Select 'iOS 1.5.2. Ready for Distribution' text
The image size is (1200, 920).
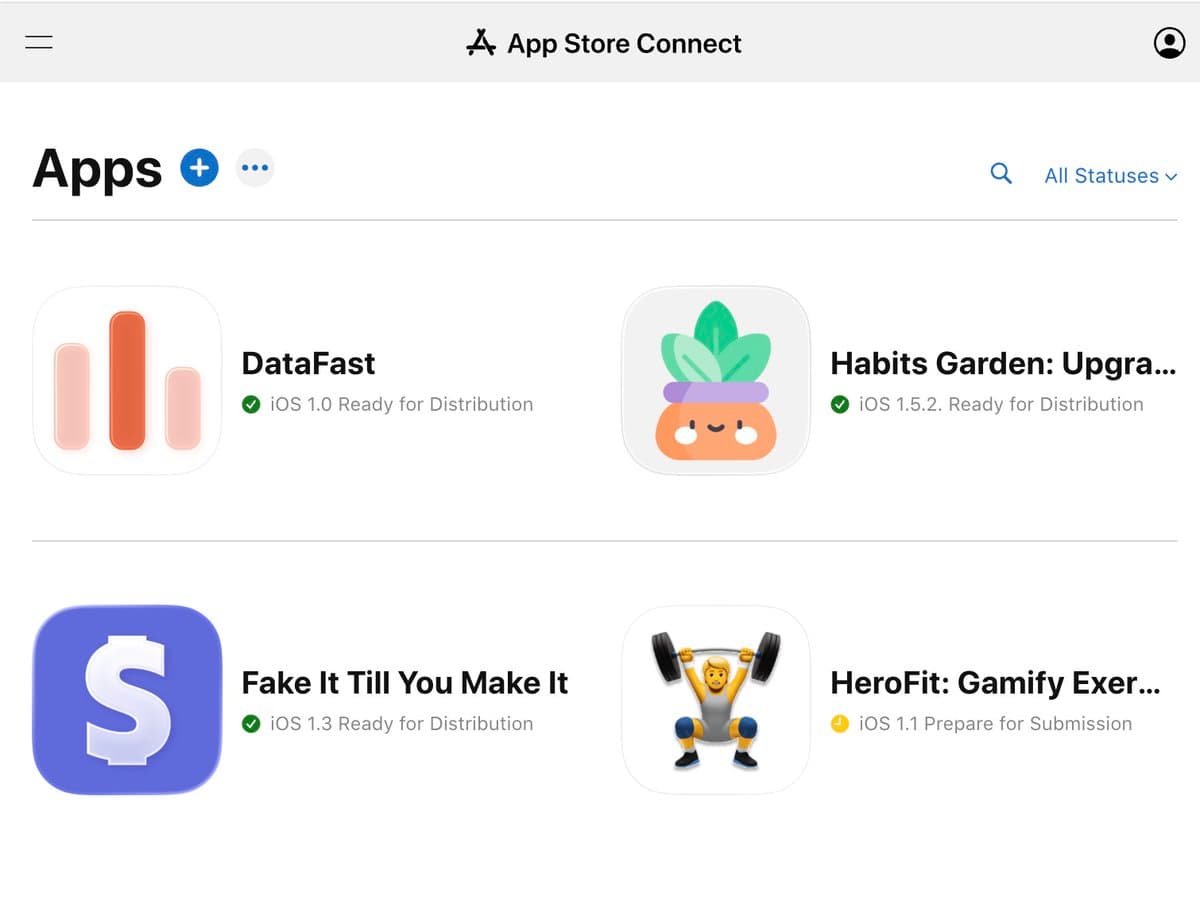(x=1001, y=405)
